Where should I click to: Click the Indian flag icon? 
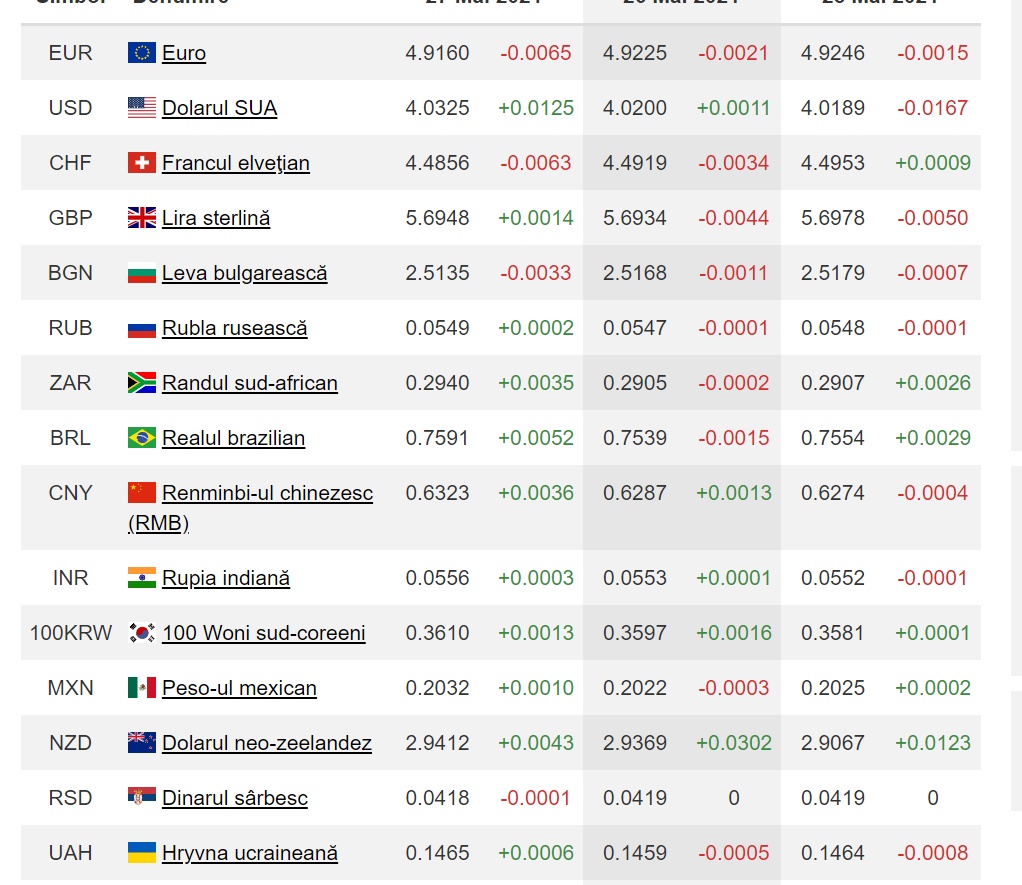141,577
